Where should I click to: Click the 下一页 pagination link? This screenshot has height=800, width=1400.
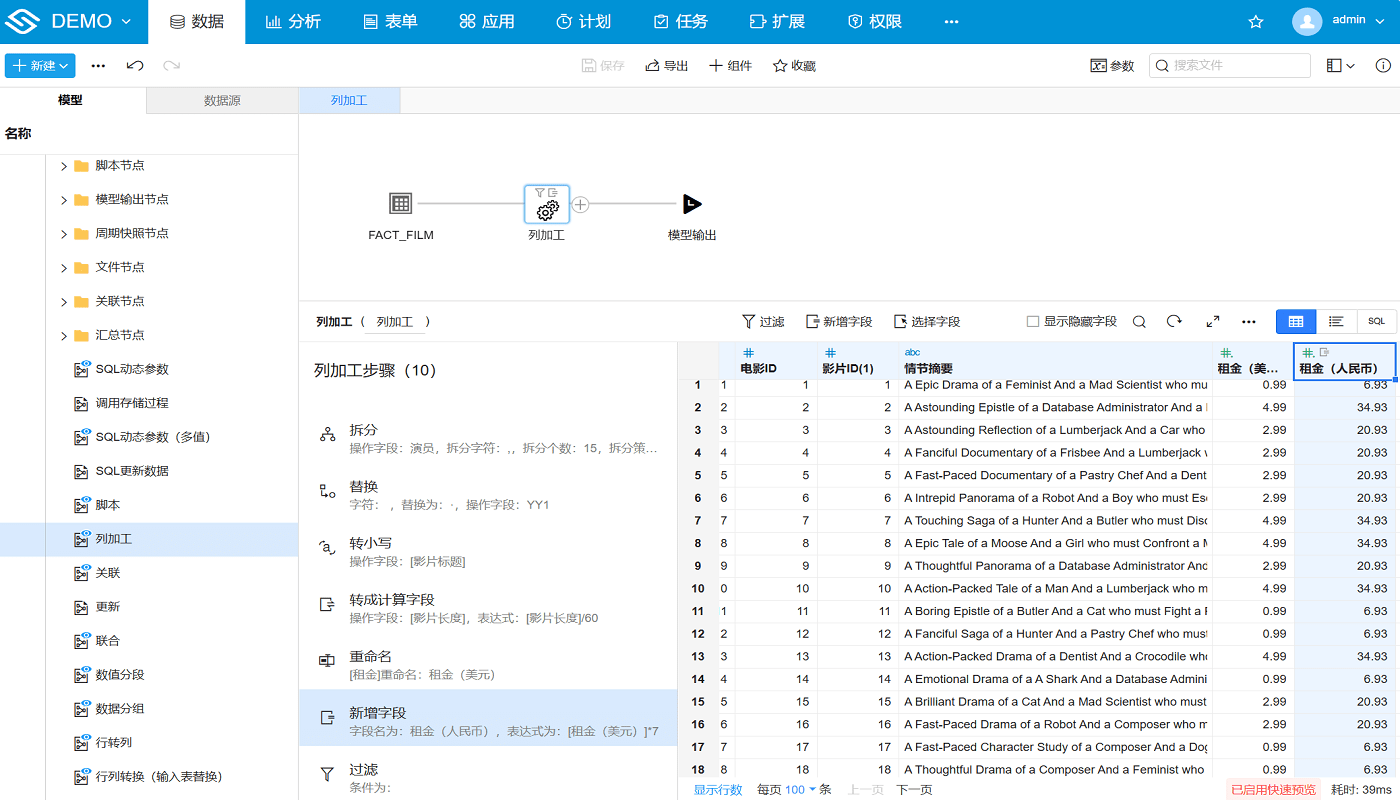coord(913,789)
